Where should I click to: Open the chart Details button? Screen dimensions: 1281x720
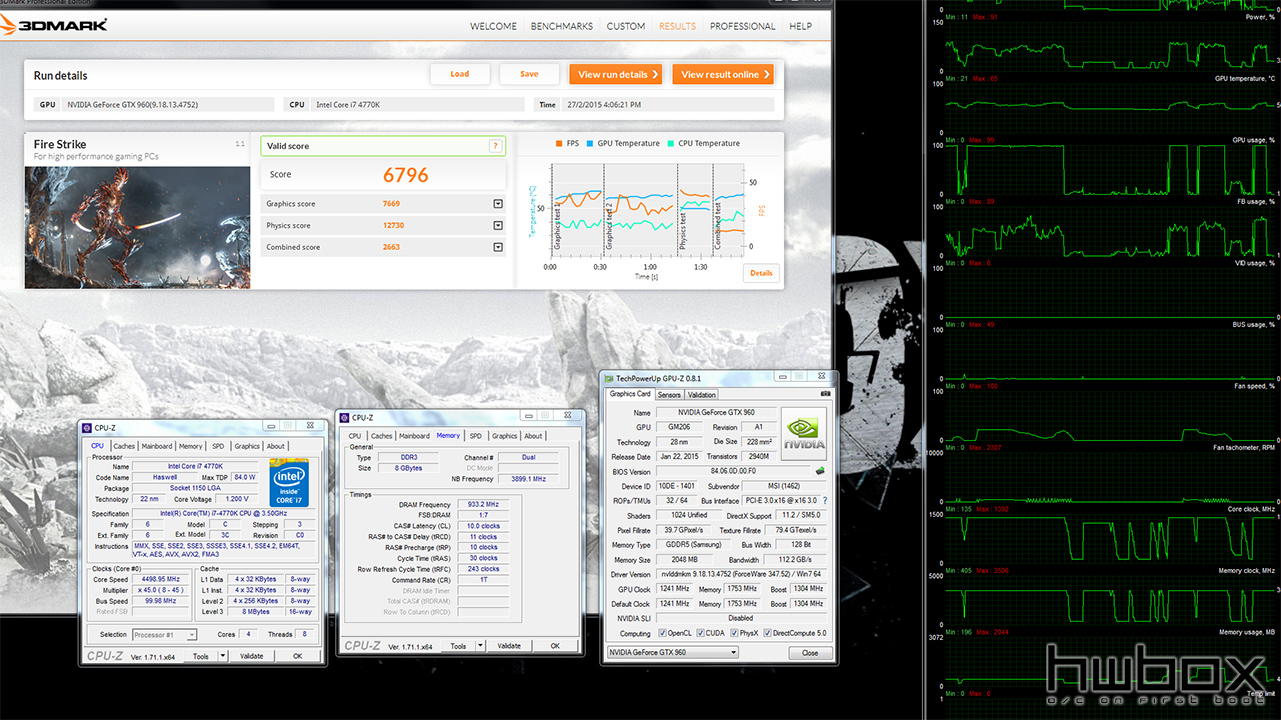click(761, 273)
